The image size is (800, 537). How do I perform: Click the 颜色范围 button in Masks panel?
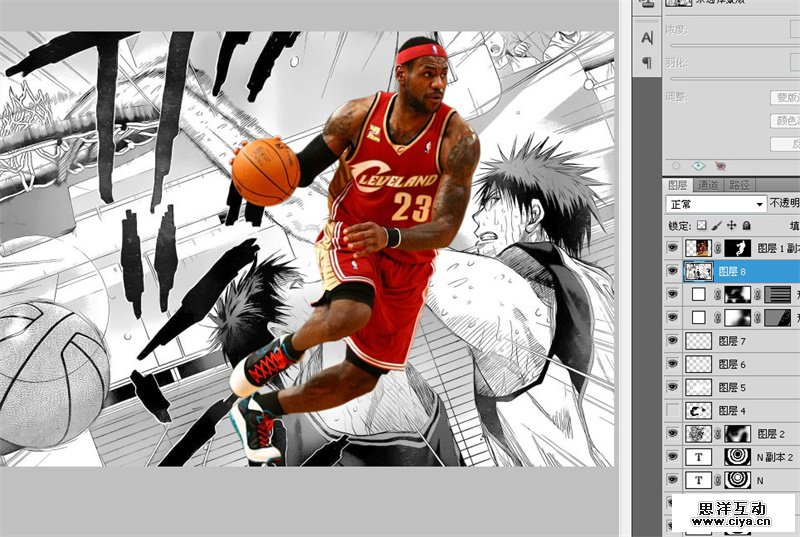pyautogui.click(x=785, y=121)
